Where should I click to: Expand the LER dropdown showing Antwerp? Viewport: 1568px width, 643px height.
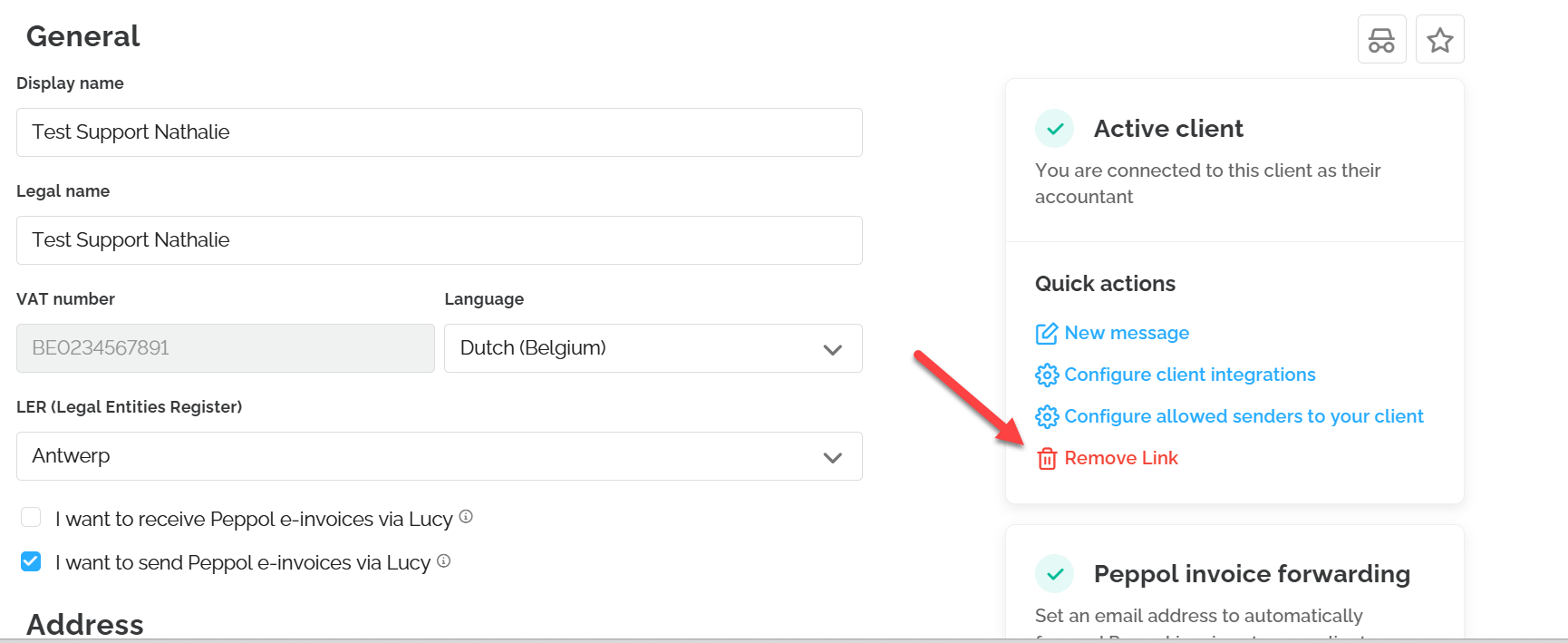(x=439, y=456)
